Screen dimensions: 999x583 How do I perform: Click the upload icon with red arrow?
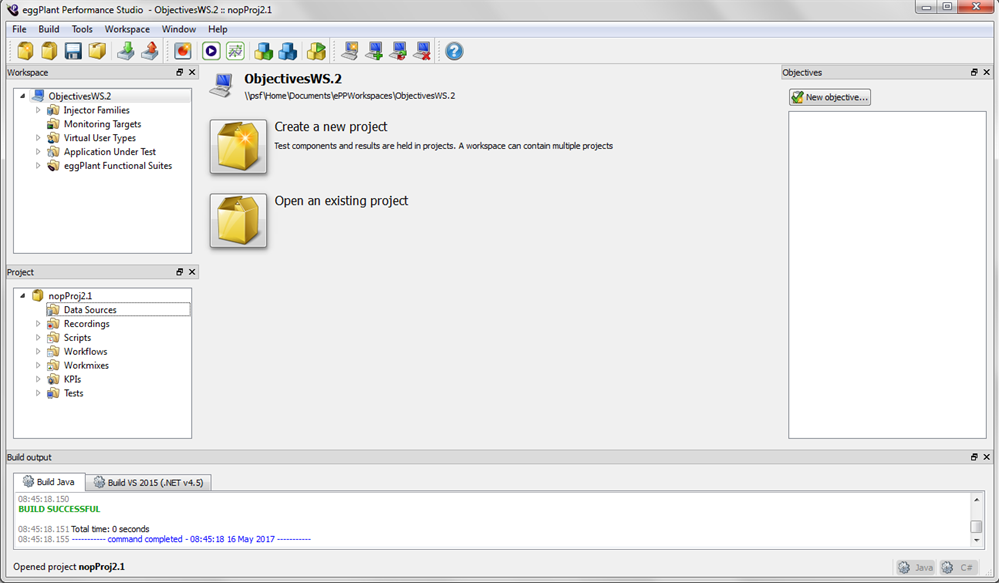tap(149, 51)
